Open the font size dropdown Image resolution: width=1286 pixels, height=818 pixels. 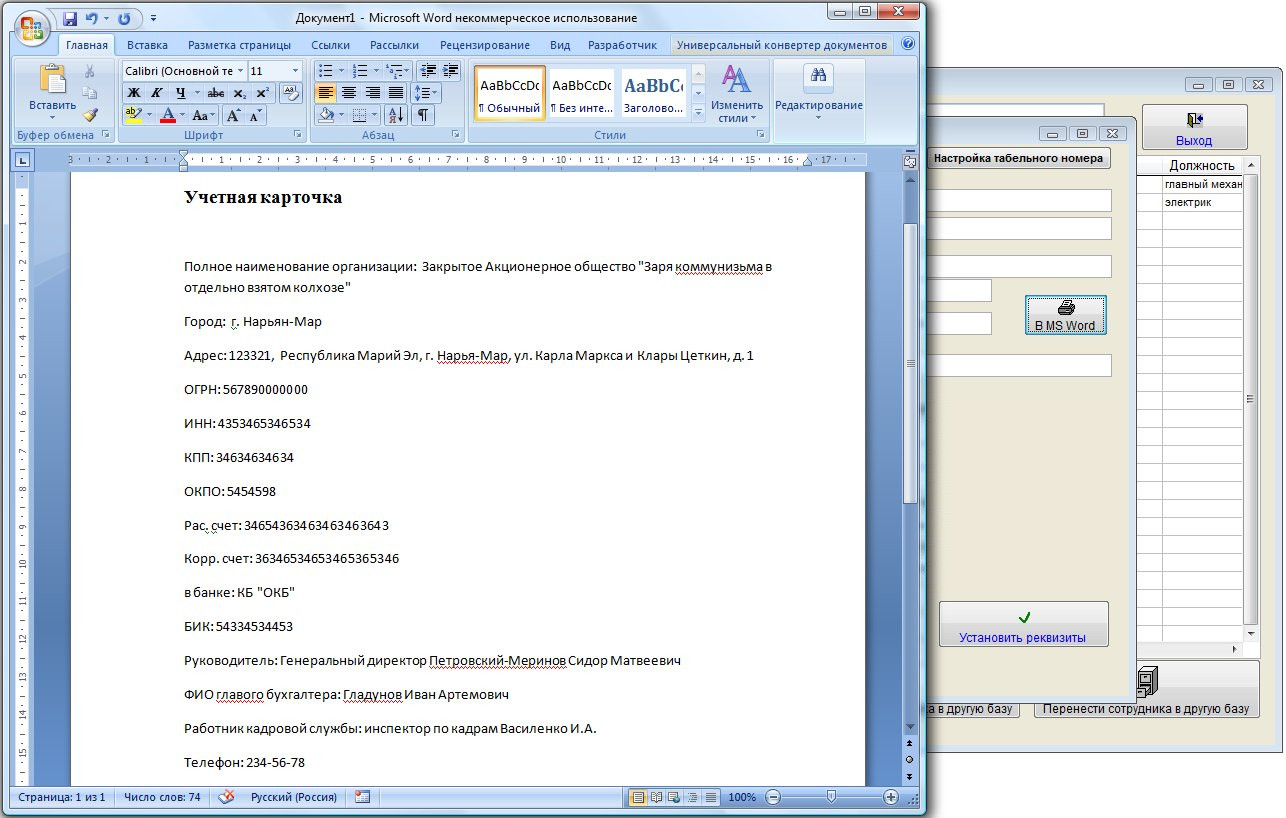click(x=295, y=71)
